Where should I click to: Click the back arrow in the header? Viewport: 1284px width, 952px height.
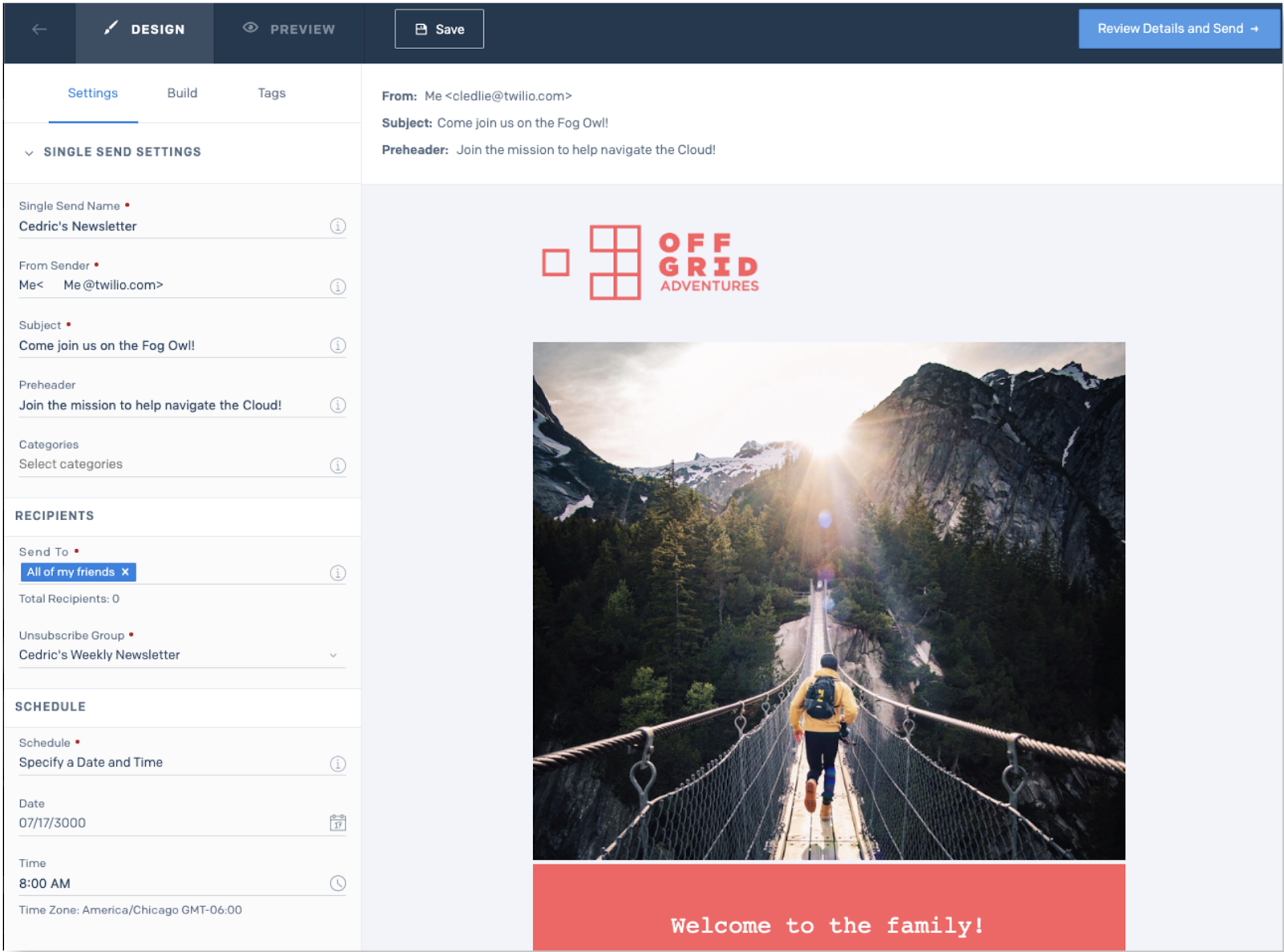tap(38, 29)
